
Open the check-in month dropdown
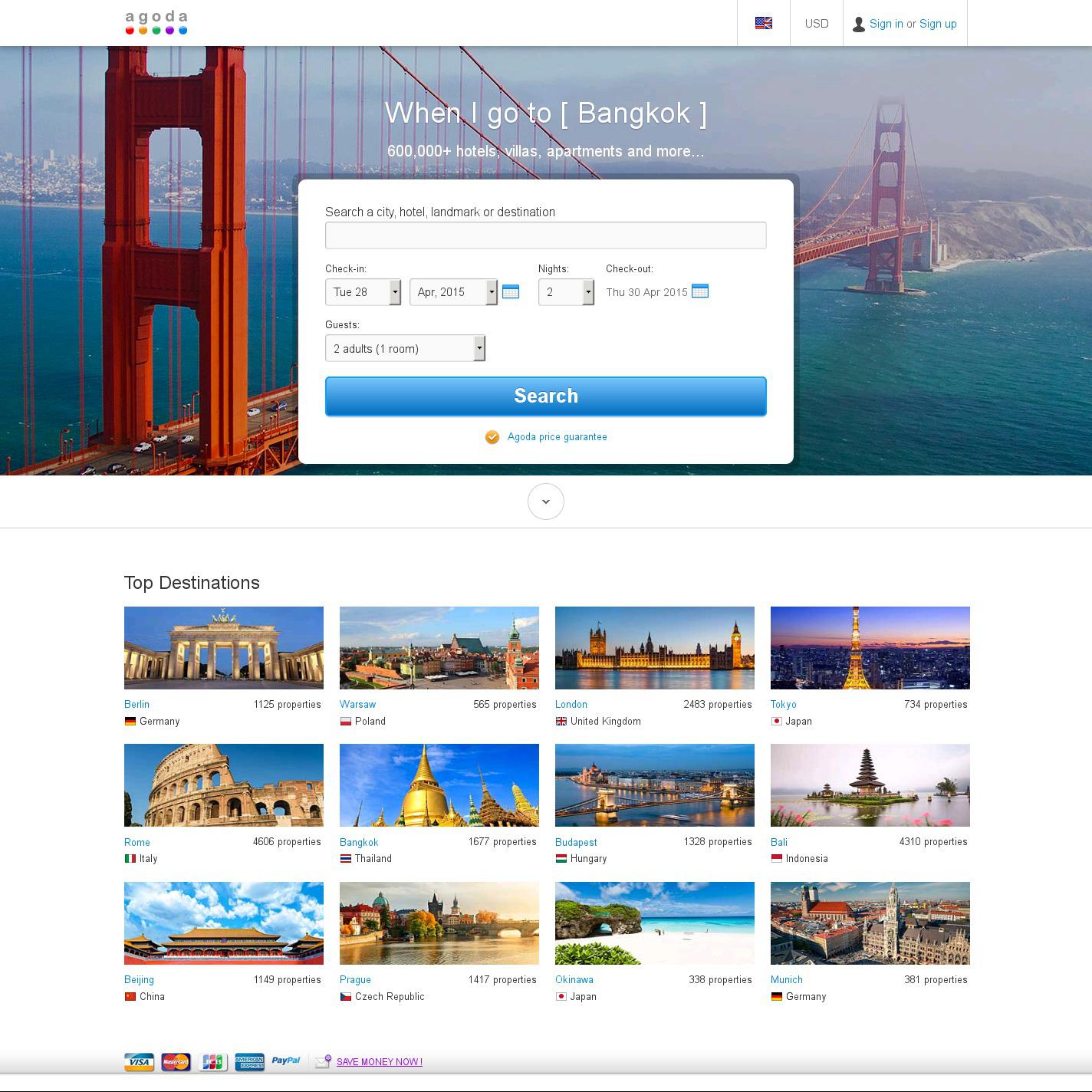453,292
